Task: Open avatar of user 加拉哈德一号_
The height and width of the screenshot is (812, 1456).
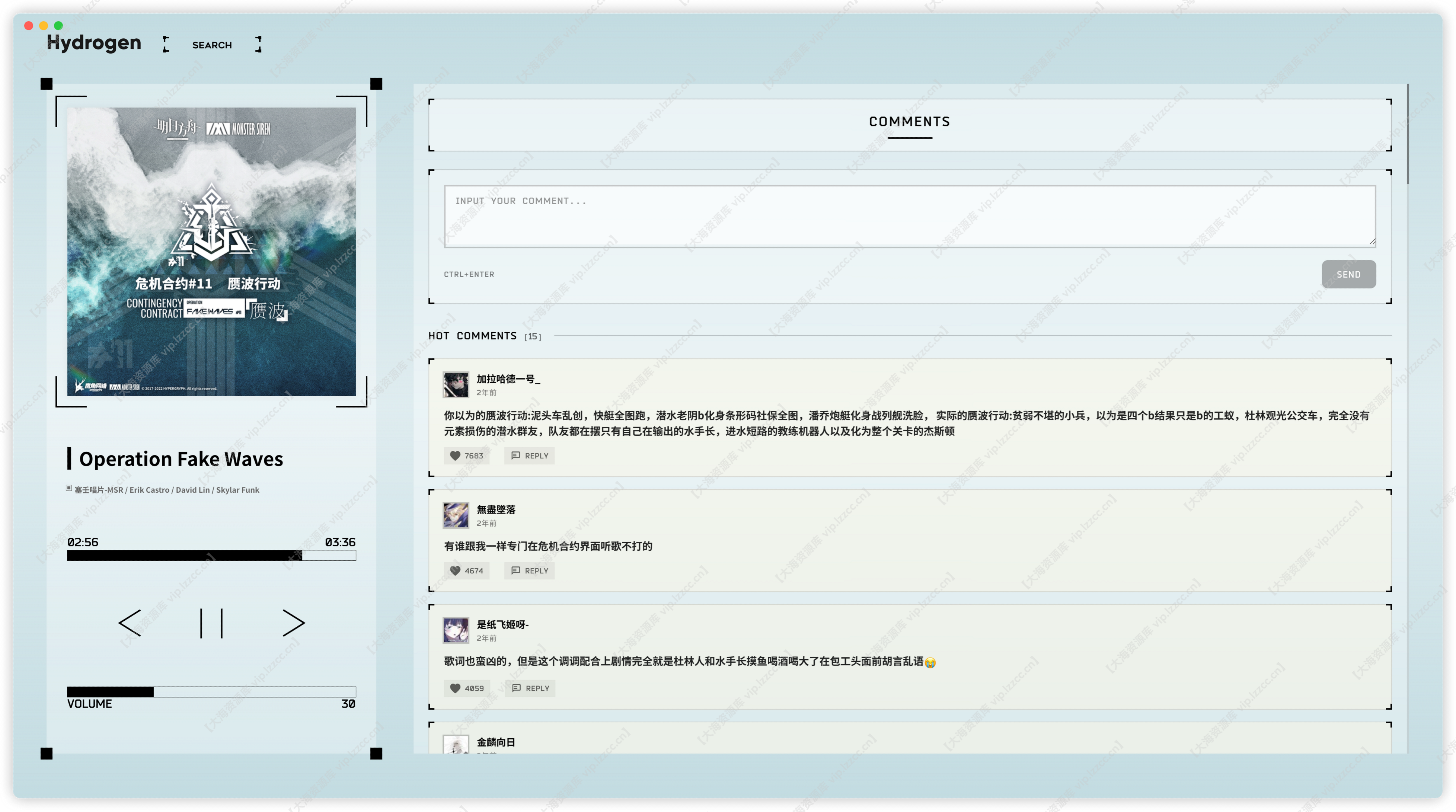Action: pos(456,385)
